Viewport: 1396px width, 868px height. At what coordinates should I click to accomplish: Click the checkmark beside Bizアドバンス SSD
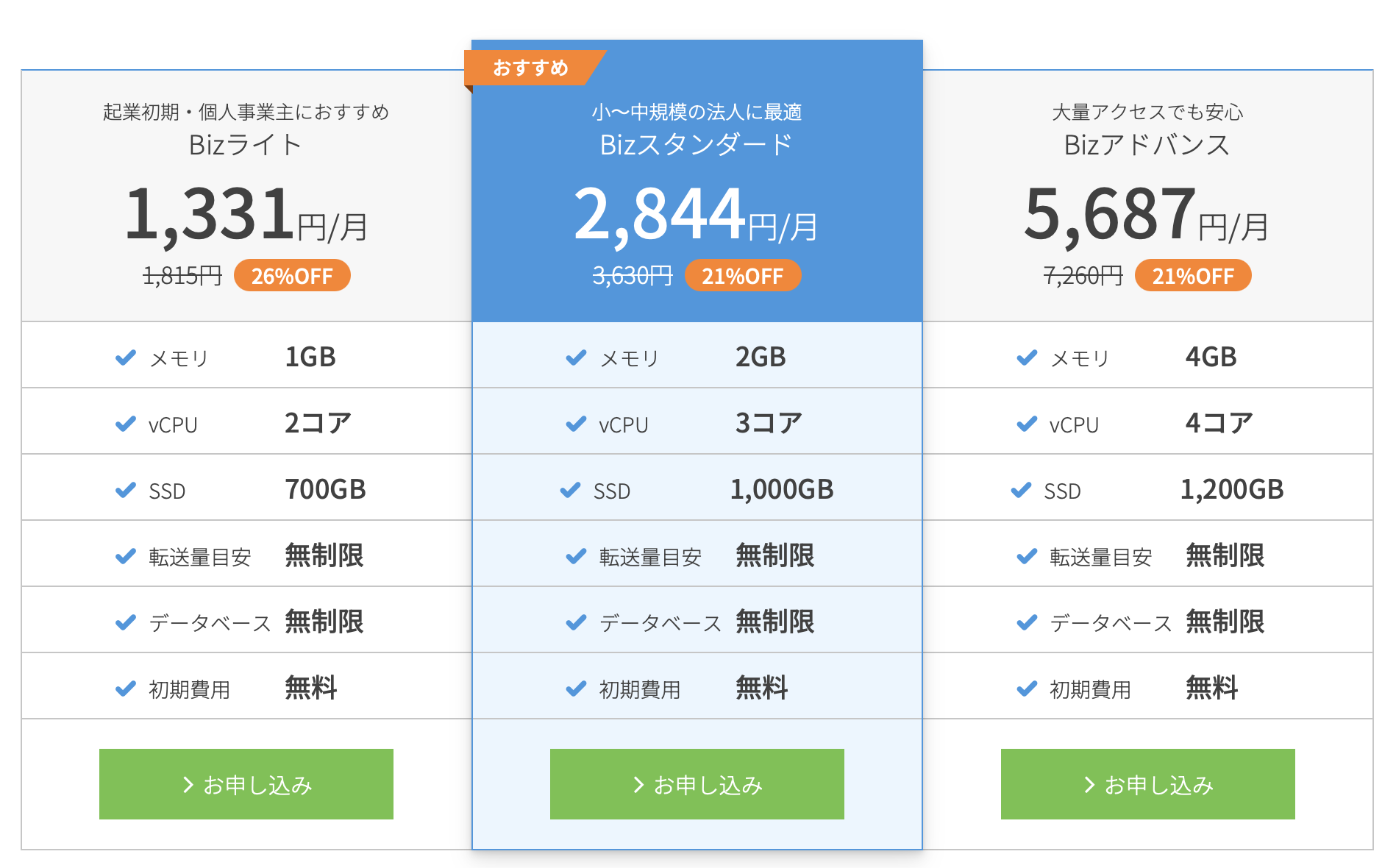(1021, 490)
